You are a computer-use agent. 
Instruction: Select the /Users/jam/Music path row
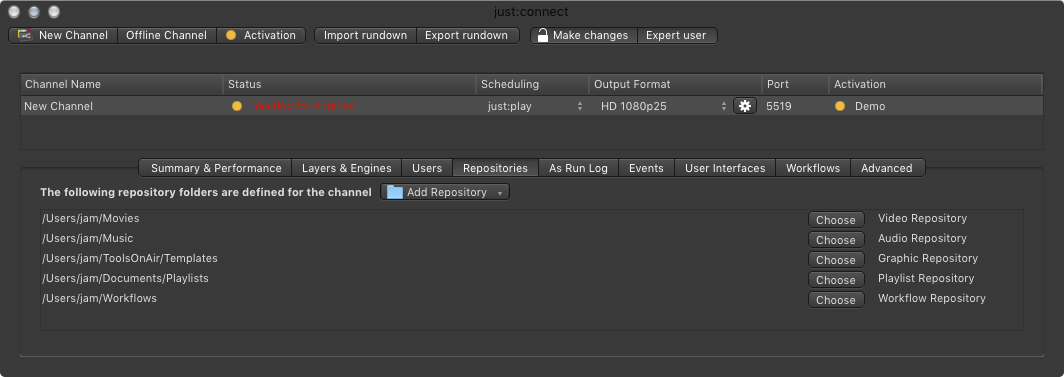click(x=88, y=238)
